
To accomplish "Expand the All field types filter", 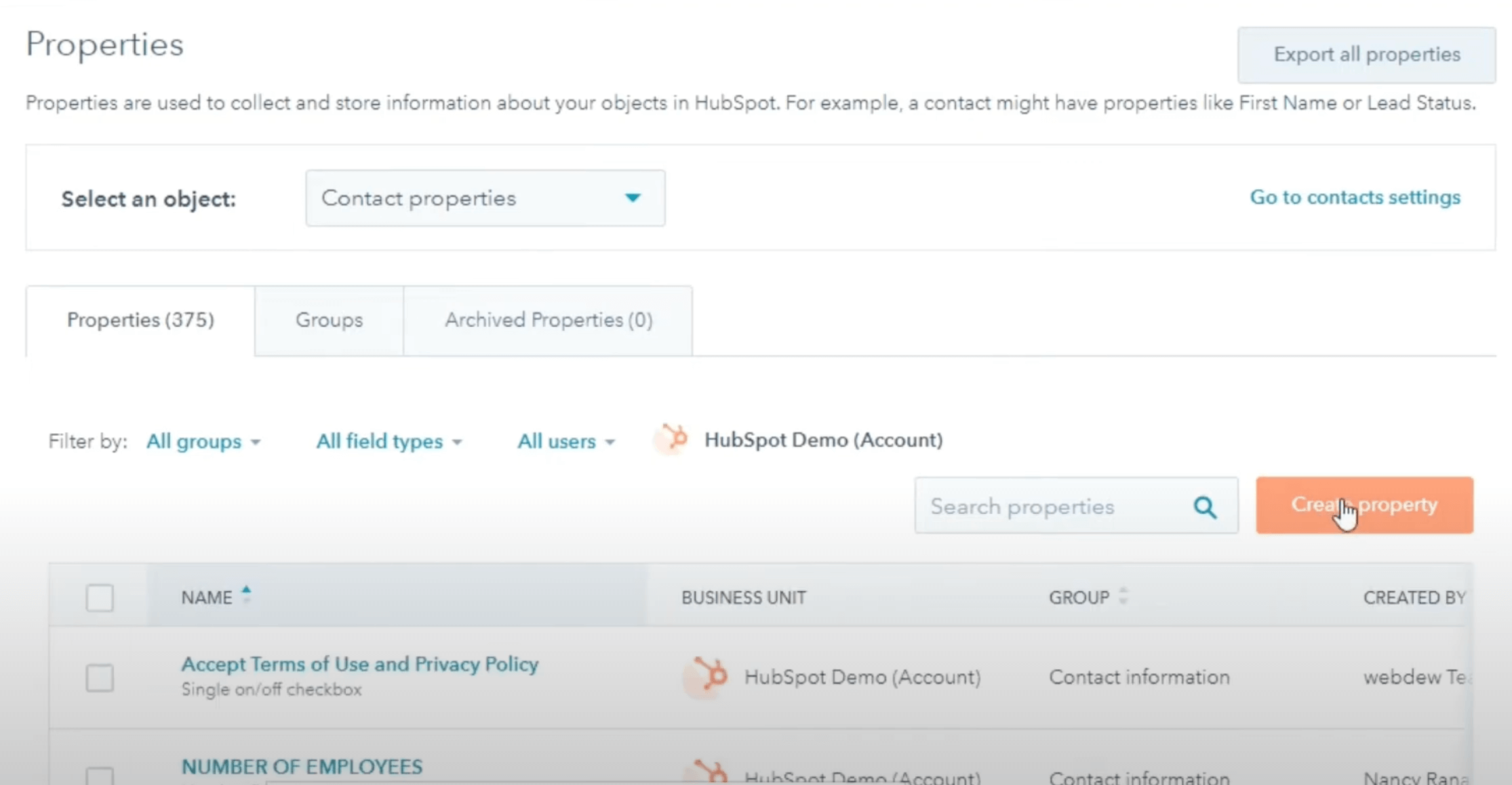I will 389,441.
